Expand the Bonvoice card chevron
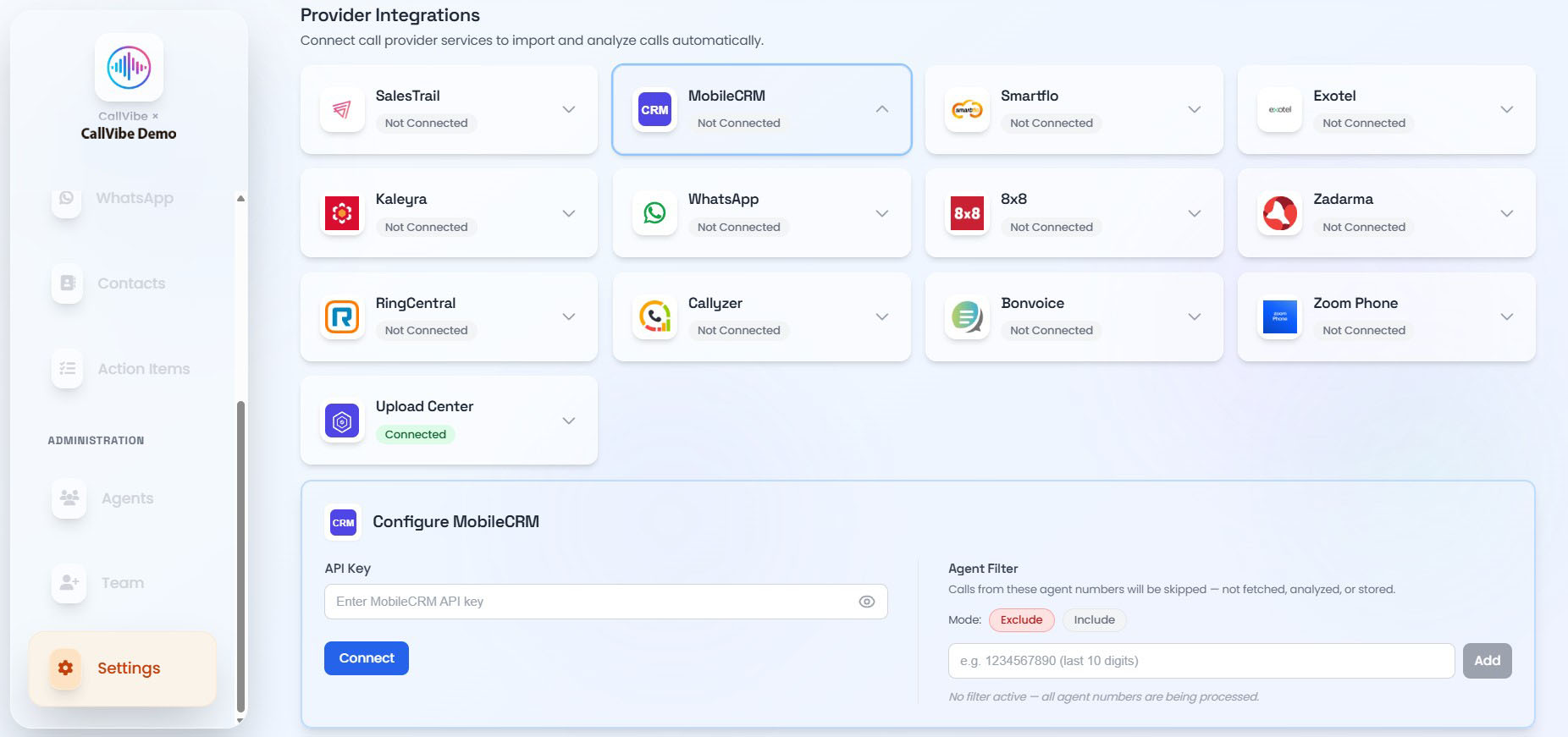The image size is (1568, 737). pos(1195,316)
